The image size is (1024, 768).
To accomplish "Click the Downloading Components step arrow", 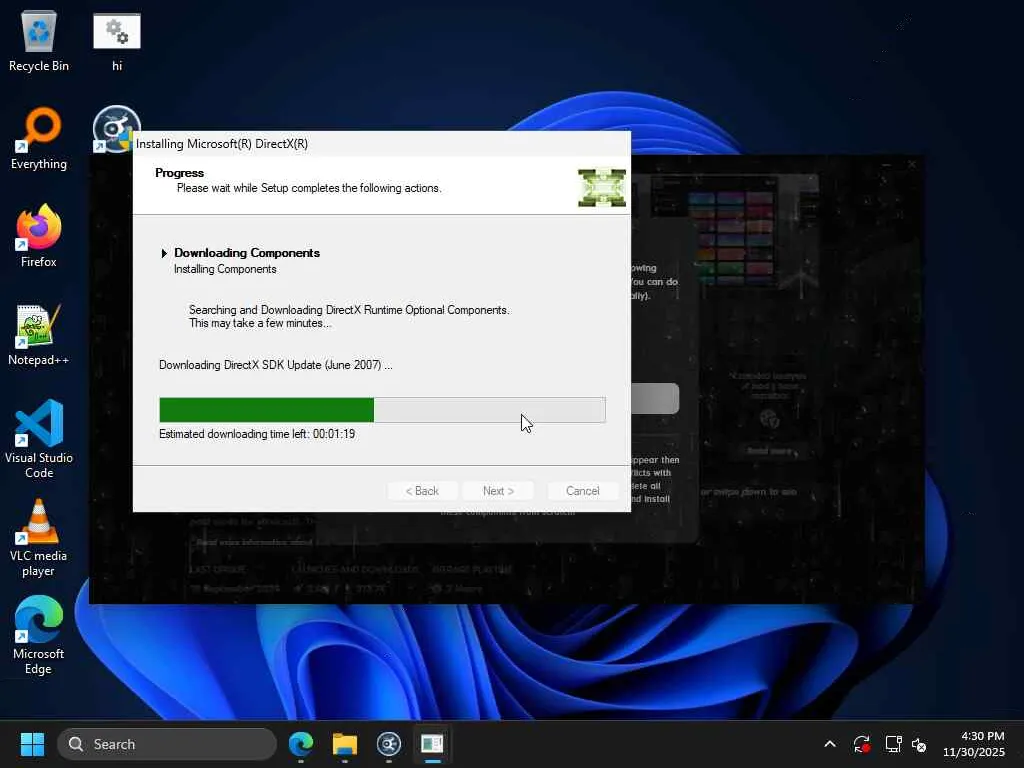I will coord(164,253).
